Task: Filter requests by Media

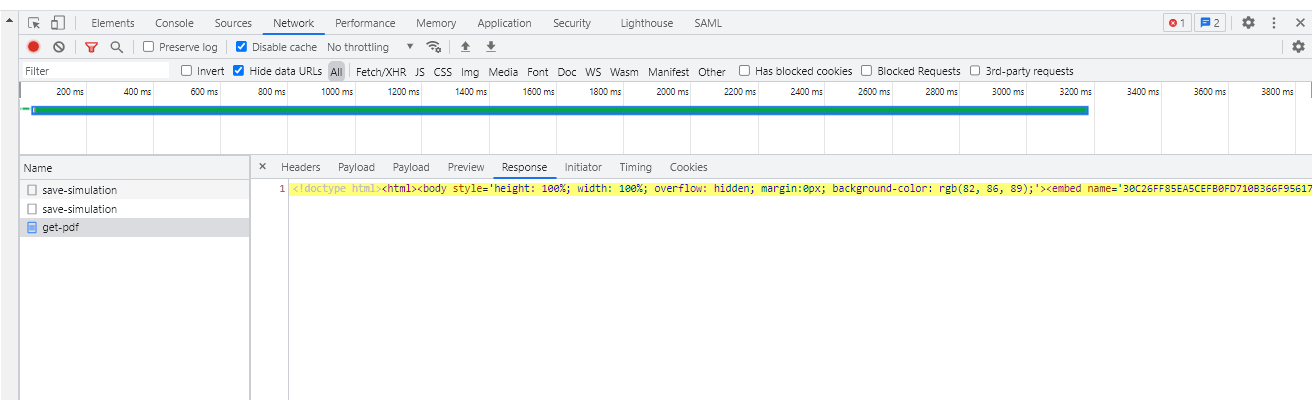Action: click(503, 71)
